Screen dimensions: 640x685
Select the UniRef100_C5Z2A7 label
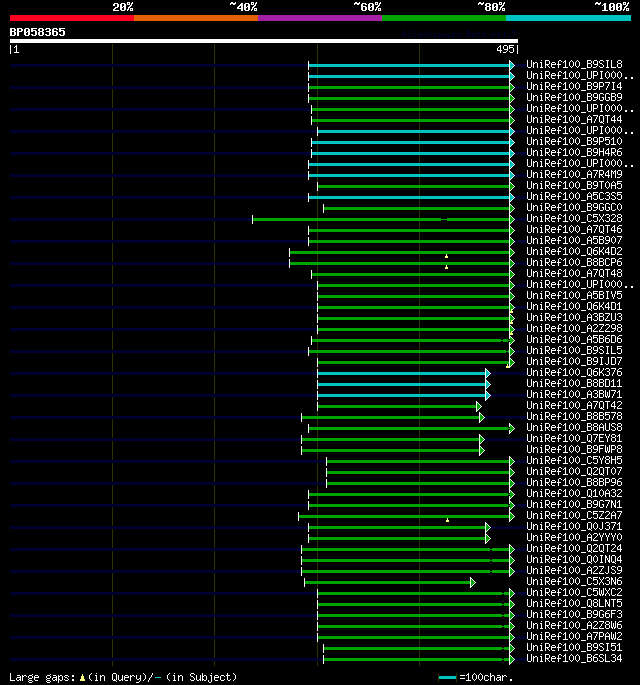tap(574, 515)
